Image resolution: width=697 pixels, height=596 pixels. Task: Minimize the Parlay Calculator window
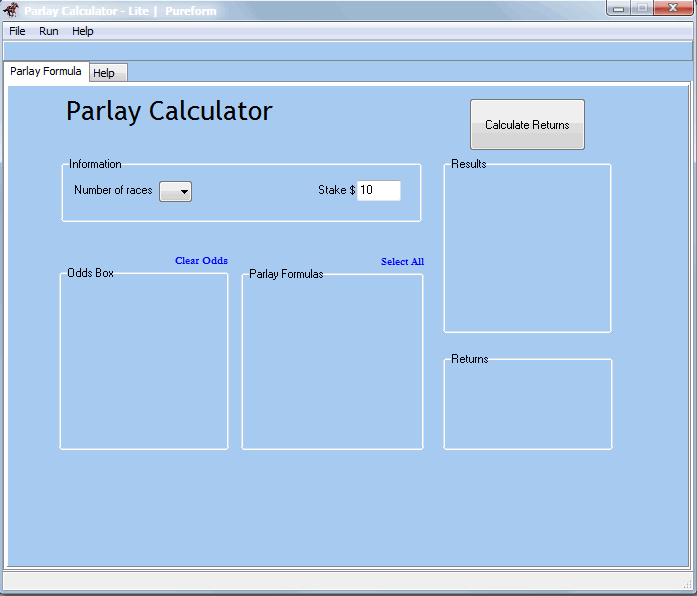[620, 9]
